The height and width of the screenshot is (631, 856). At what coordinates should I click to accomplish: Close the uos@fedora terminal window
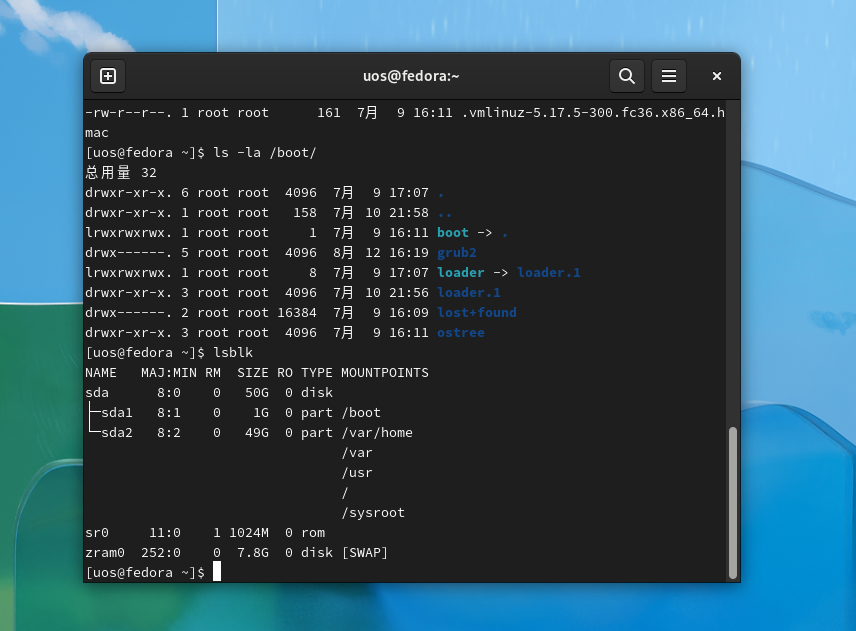click(x=717, y=76)
